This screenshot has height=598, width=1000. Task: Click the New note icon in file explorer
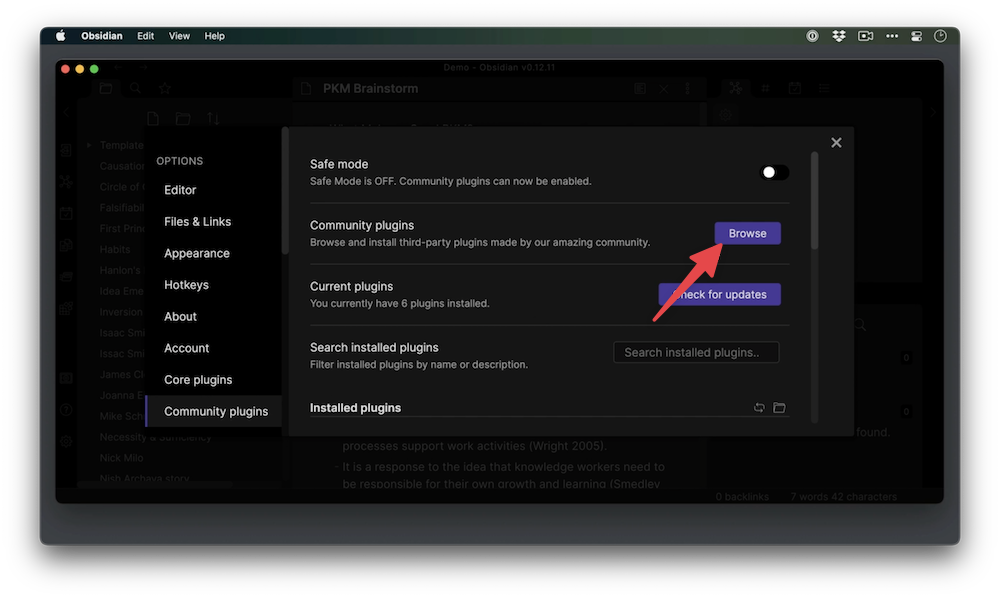153,119
